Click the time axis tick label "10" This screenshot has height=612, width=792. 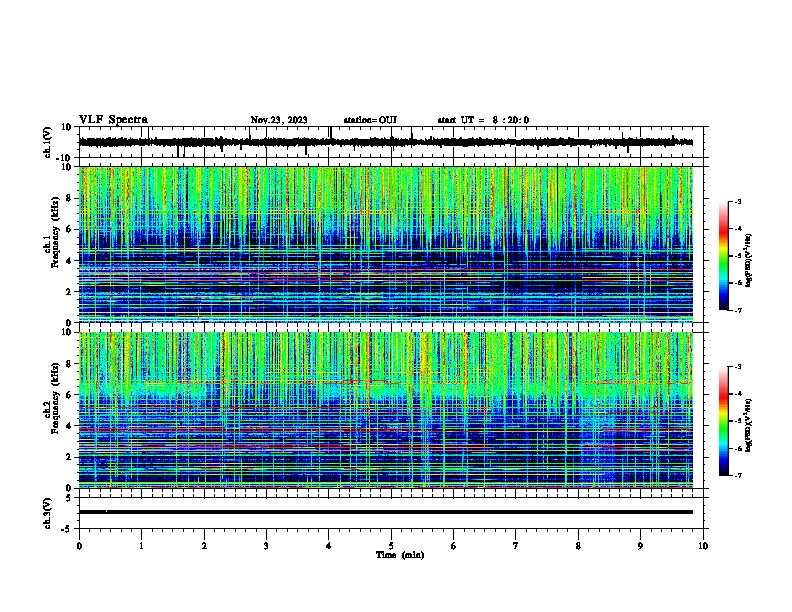703,546
